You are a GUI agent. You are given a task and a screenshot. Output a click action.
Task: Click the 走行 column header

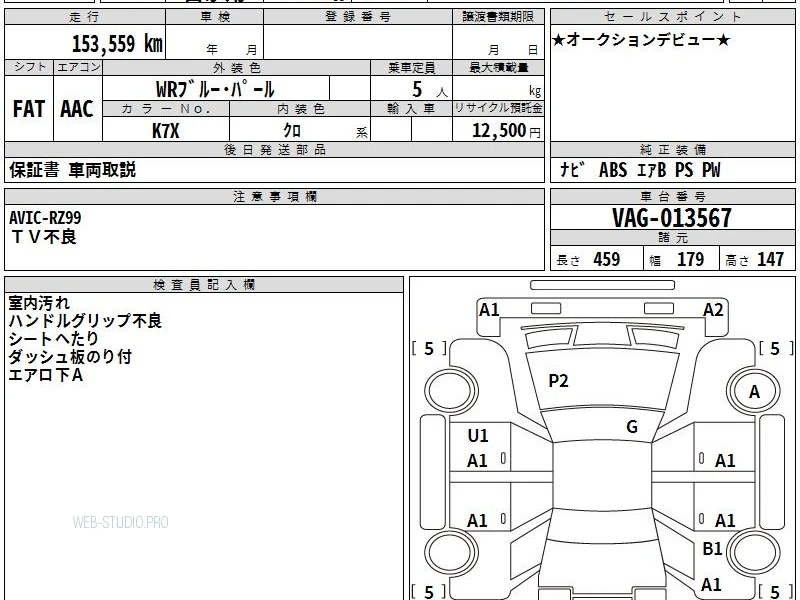pyautogui.click(x=85, y=17)
